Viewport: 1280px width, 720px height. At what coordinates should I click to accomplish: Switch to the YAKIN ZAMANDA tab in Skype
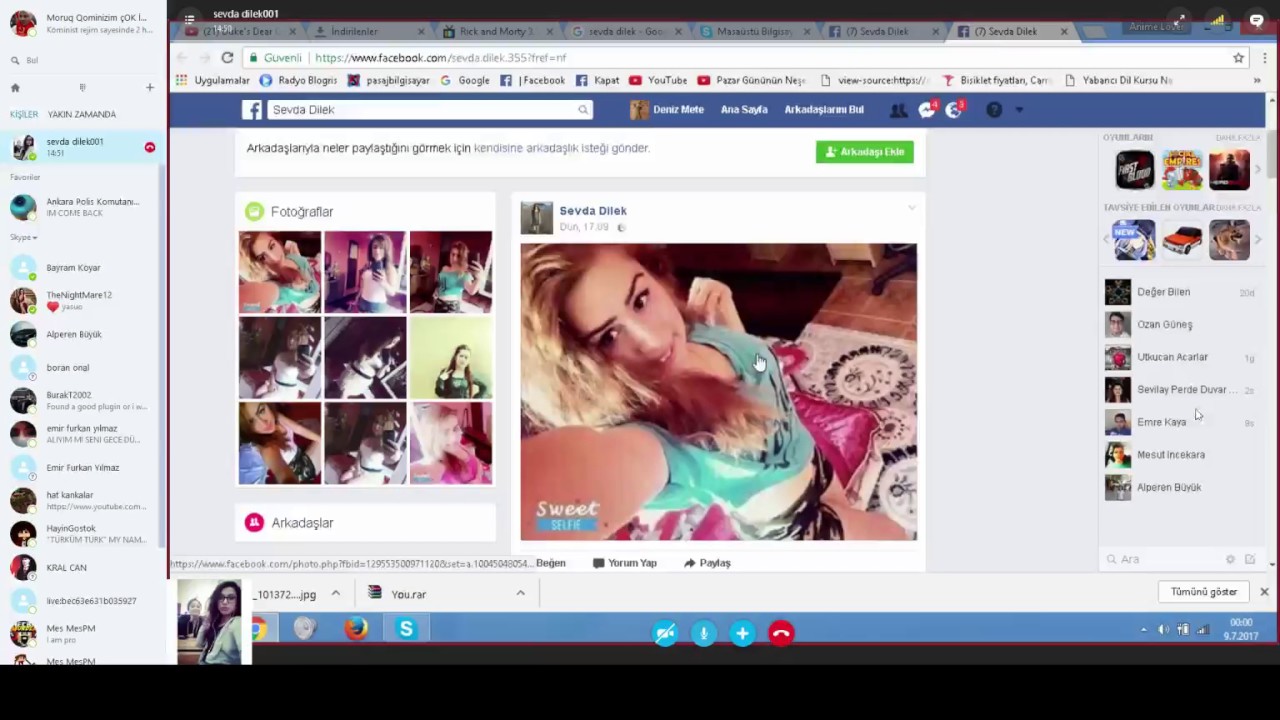click(82, 114)
